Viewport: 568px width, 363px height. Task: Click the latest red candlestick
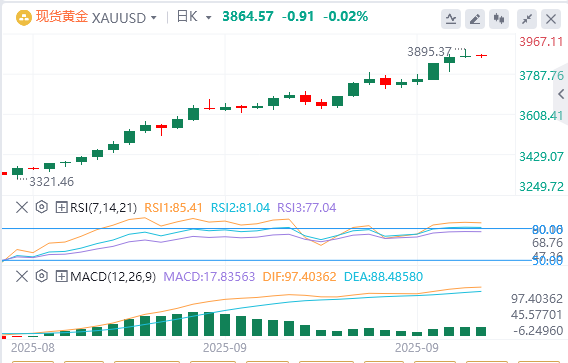coord(481,55)
